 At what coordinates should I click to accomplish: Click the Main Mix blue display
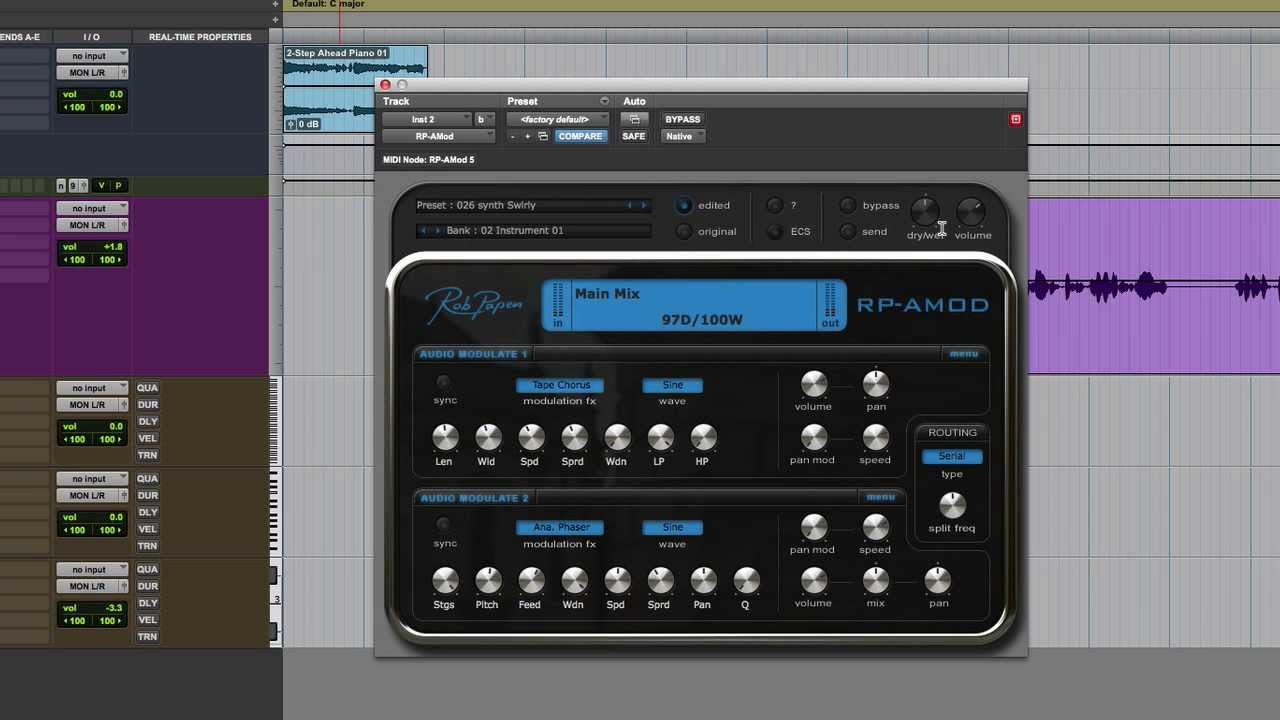point(695,305)
